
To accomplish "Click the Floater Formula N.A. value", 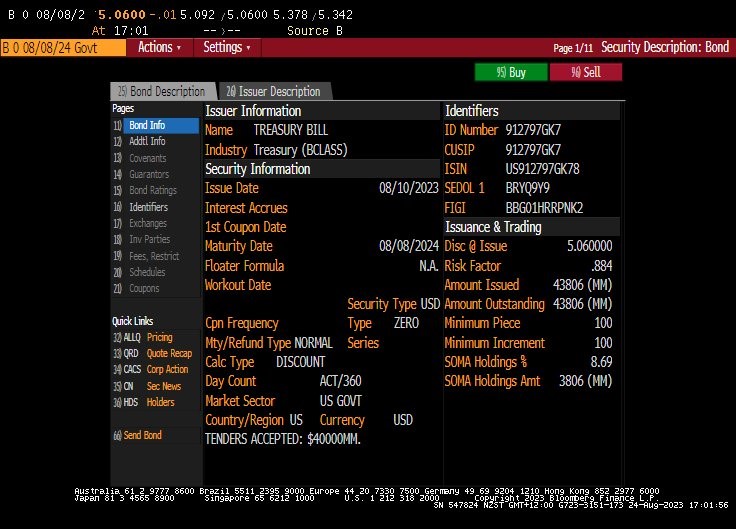I will click(x=429, y=266).
